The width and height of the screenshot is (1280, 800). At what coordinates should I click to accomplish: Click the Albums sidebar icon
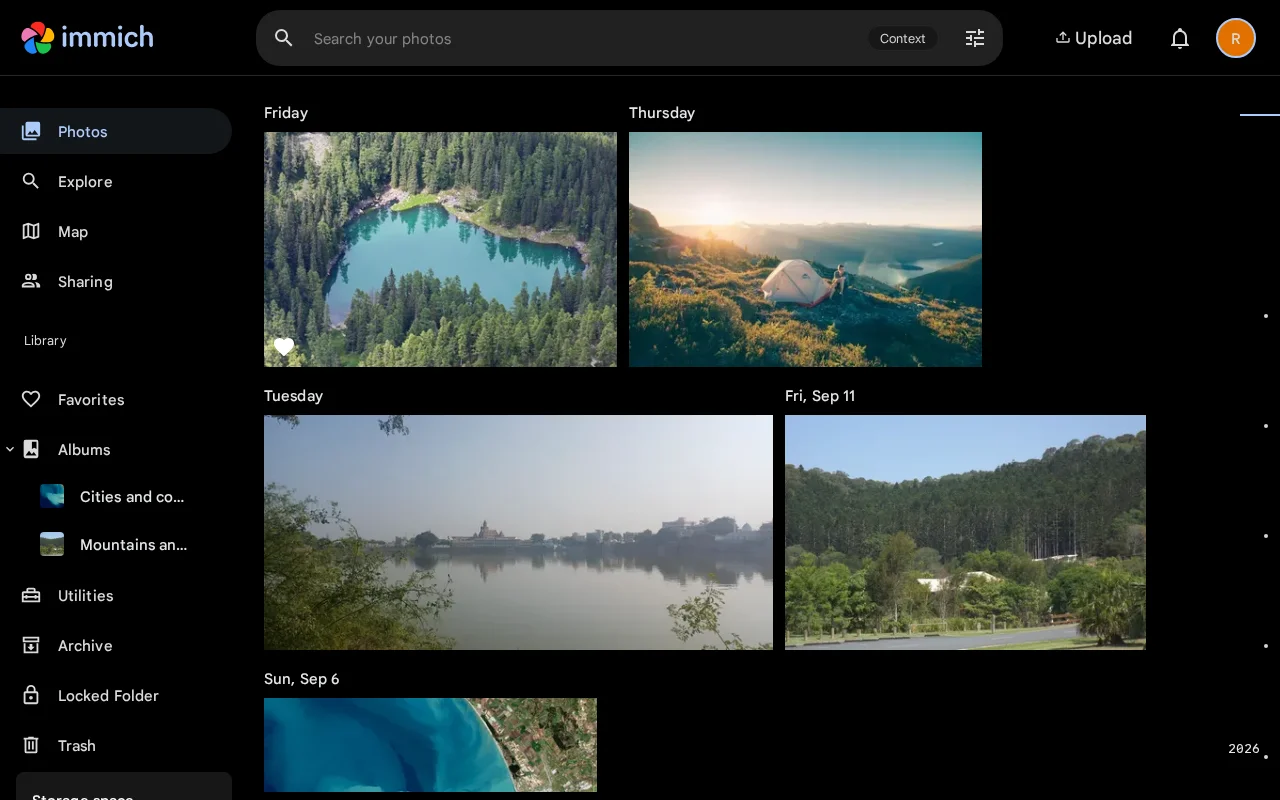(31, 449)
